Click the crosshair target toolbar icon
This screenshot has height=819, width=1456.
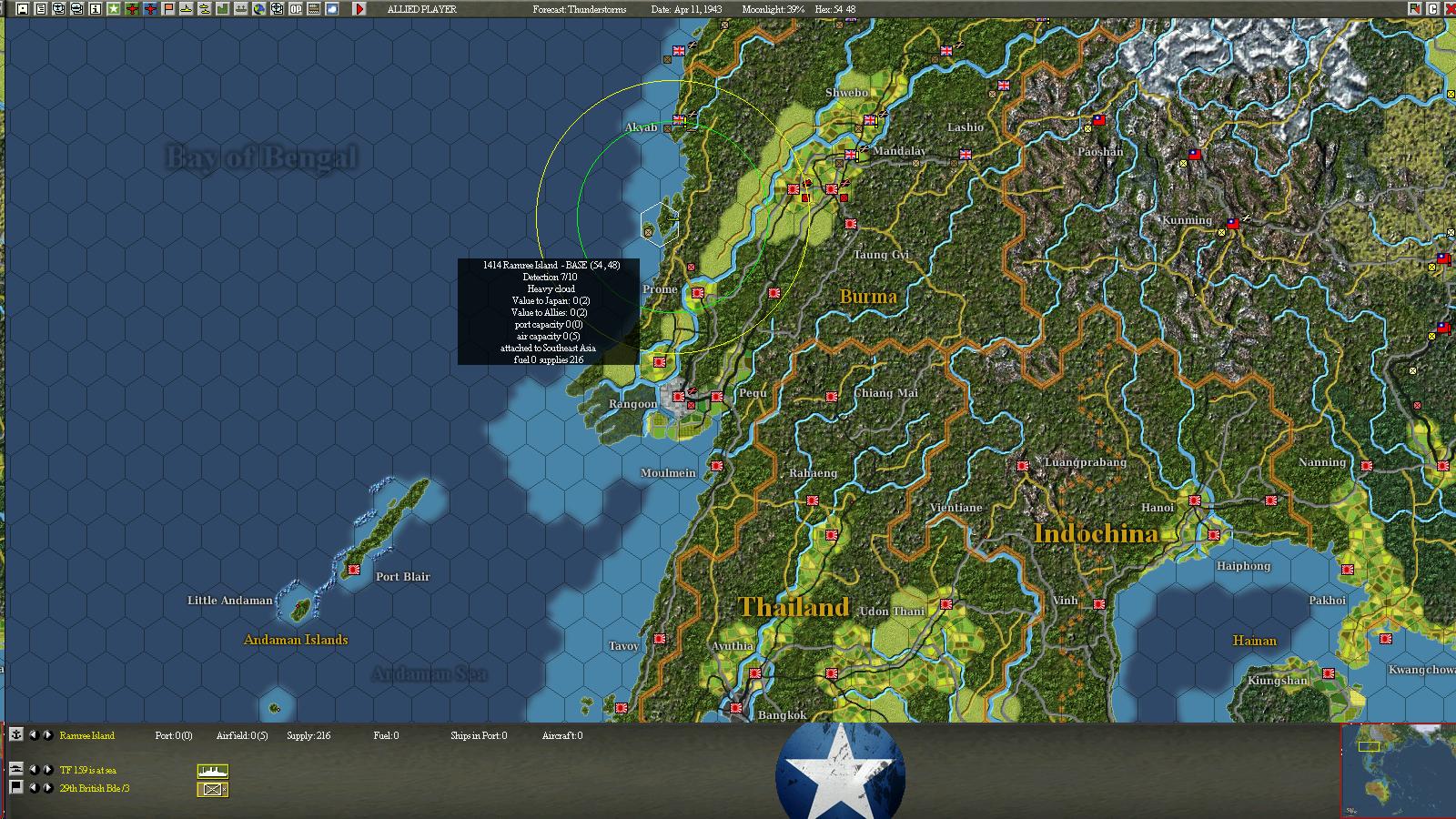click(x=278, y=9)
